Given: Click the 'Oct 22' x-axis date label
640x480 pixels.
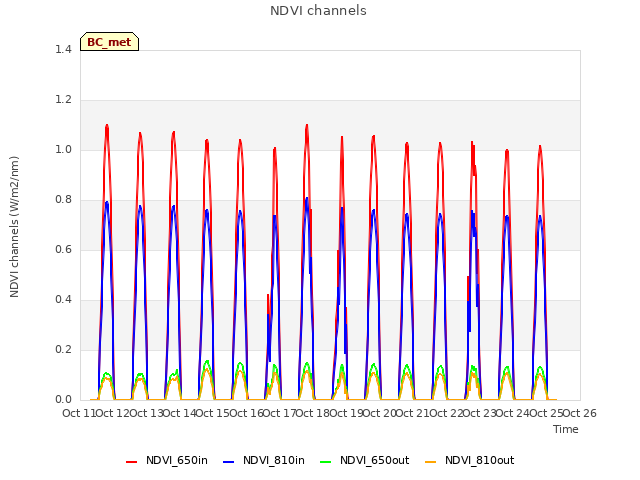Looking at the screenshot, I should pos(446,413).
